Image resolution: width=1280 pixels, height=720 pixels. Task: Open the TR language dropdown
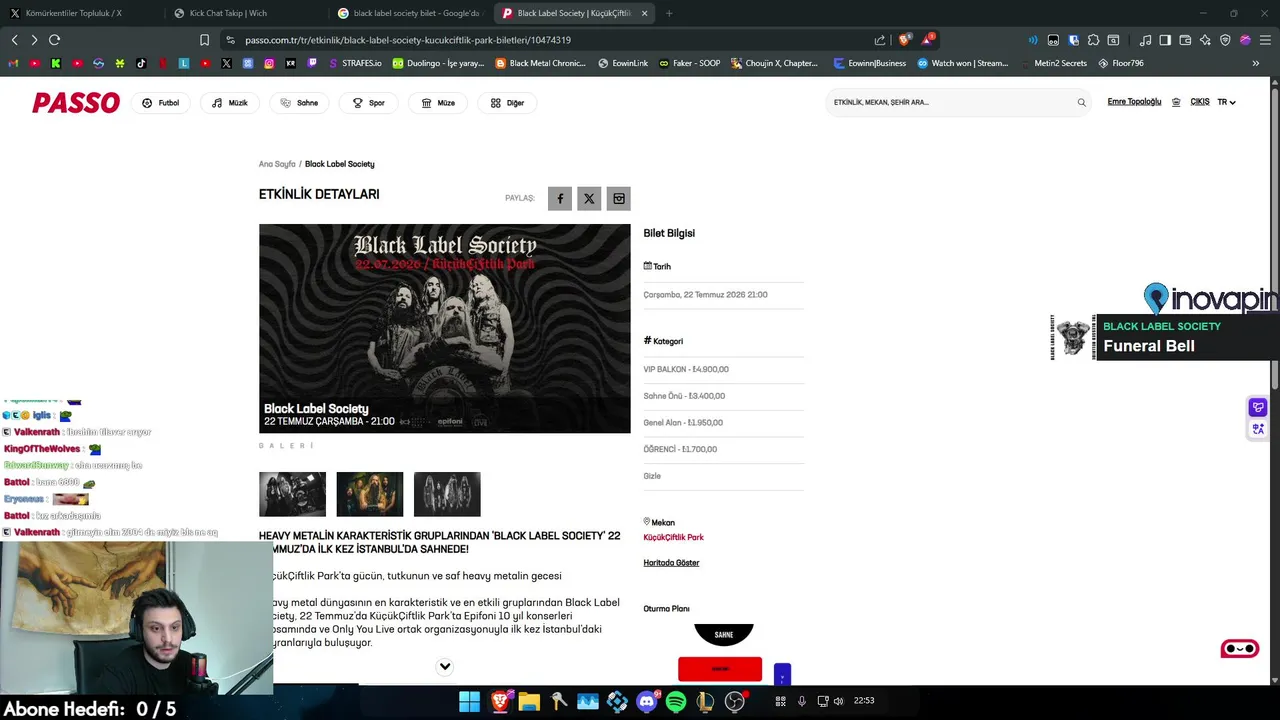pos(1226,102)
